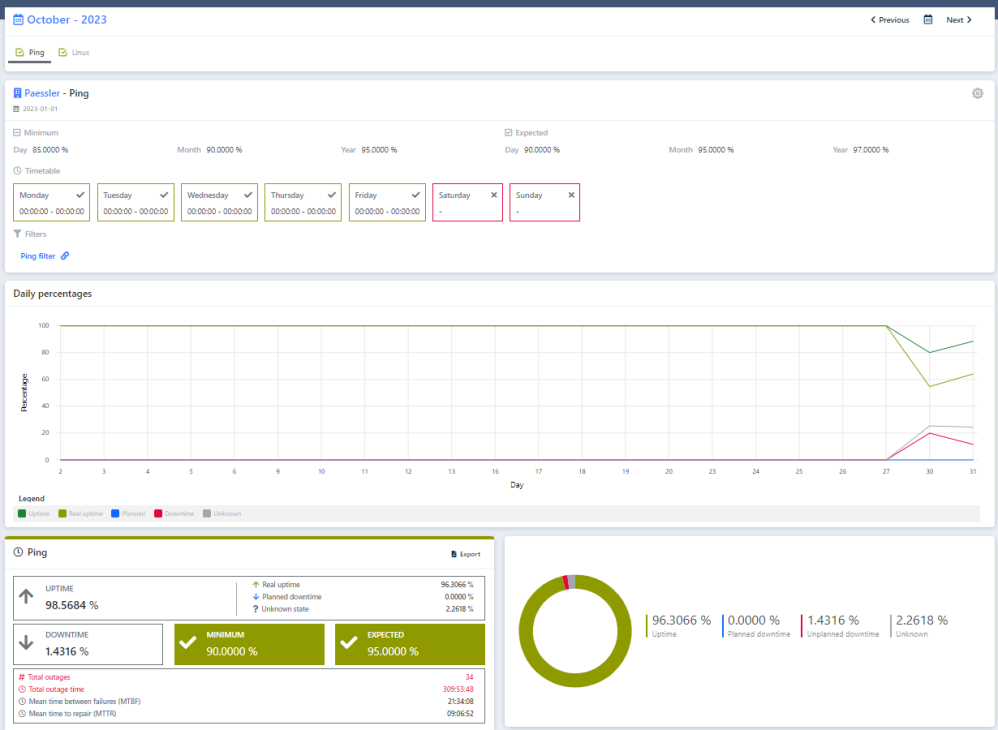Image resolution: width=998 pixels, height=730 pixels.
Task: Toggle Planned series in legend
Action: 128,514
